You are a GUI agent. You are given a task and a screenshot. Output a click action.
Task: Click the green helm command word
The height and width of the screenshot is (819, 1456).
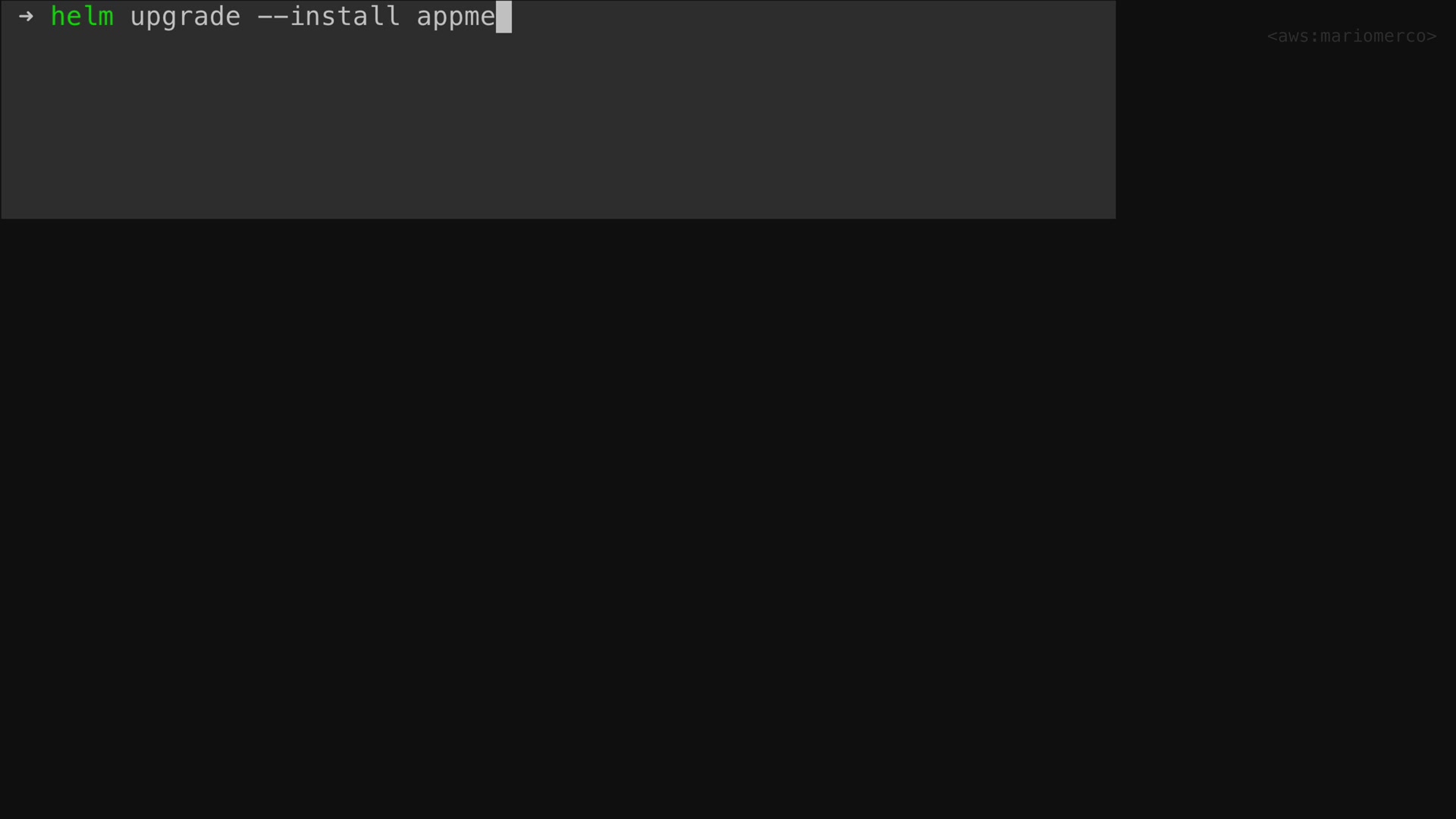(82, 16)
